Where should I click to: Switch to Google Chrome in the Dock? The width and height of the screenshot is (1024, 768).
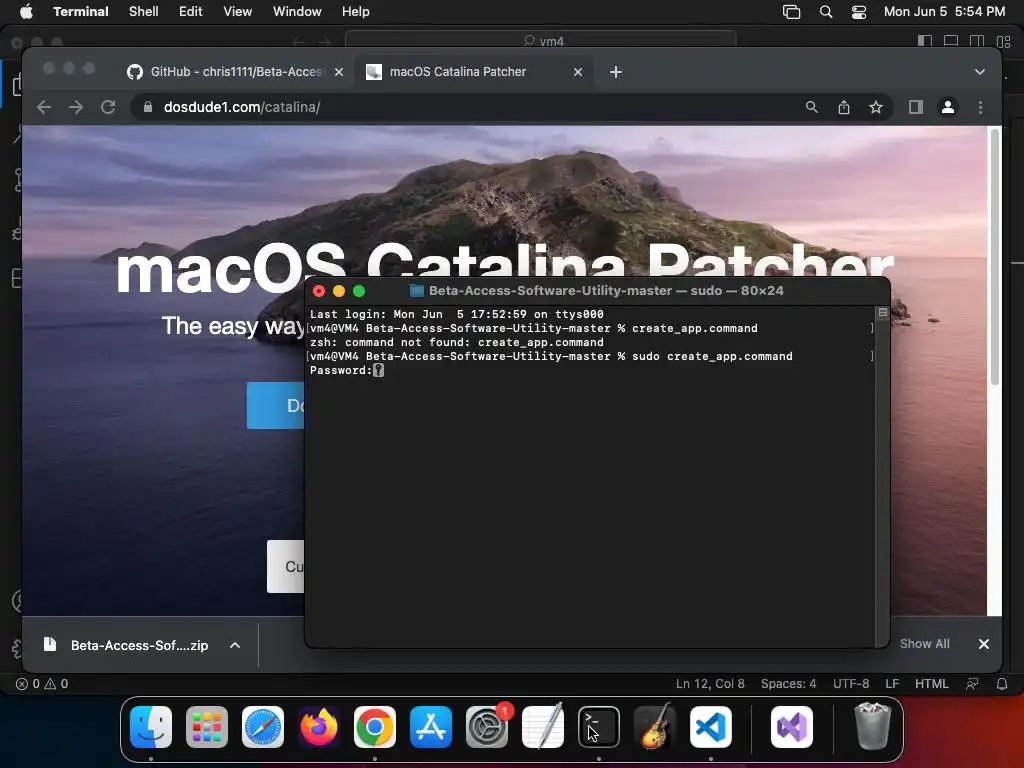coord(375,727)
